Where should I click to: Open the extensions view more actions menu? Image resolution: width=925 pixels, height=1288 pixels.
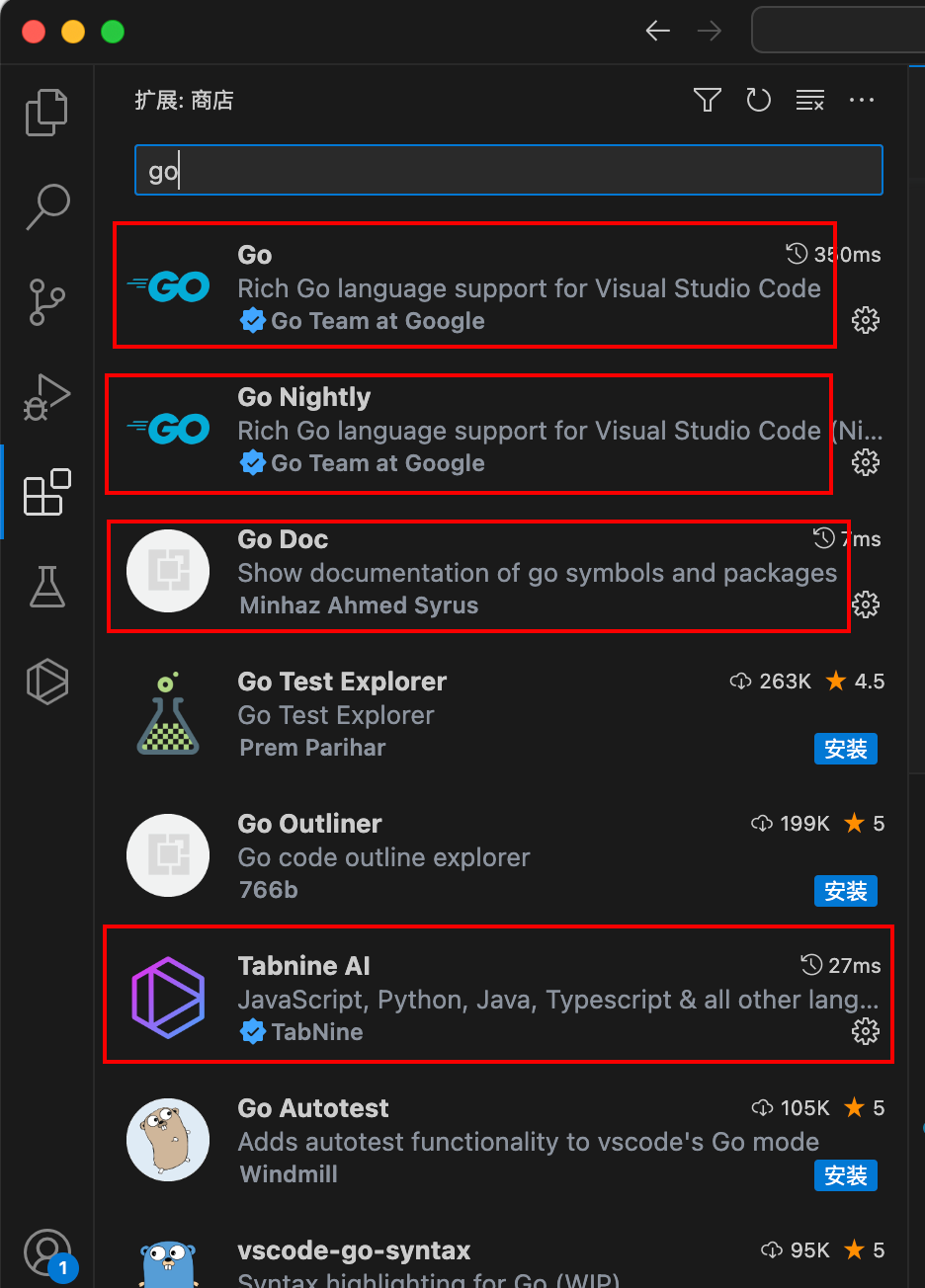pos(862,100)
